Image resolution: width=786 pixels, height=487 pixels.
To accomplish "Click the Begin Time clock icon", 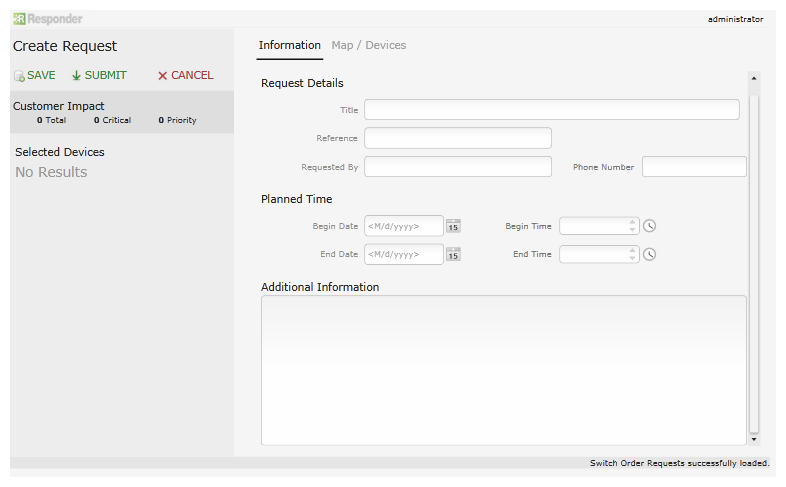I will [x=650, y=226].
